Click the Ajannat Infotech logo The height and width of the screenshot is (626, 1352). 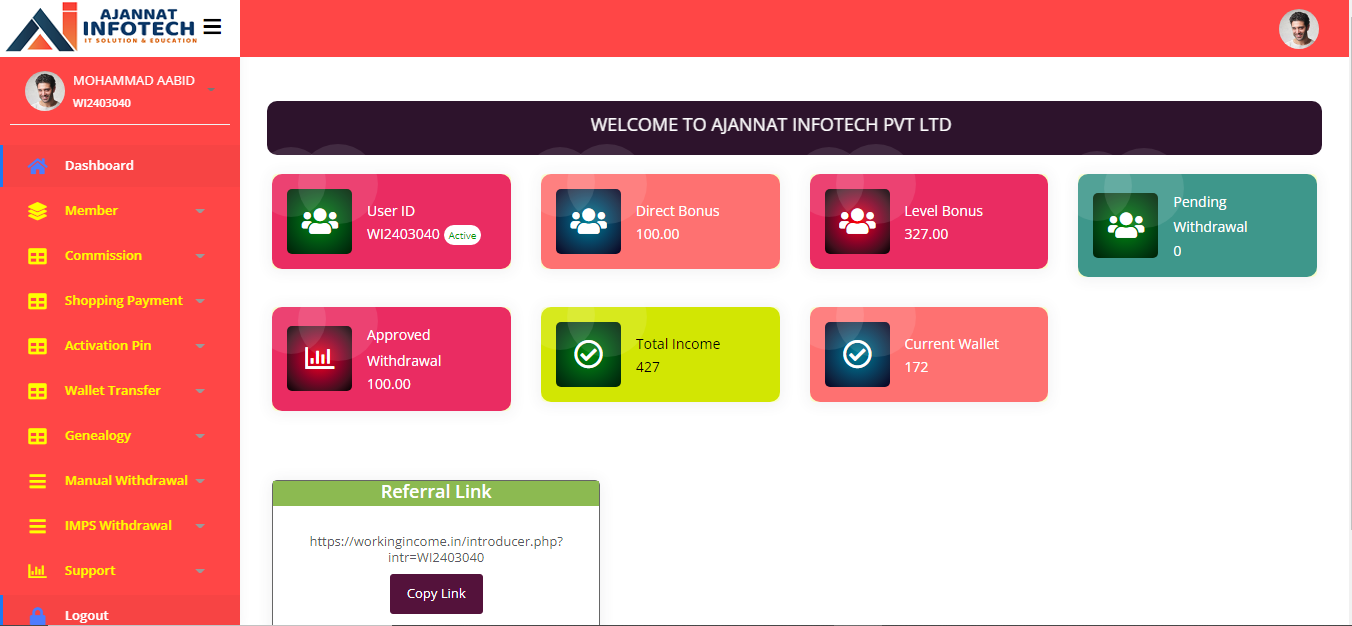pos(100,28)
